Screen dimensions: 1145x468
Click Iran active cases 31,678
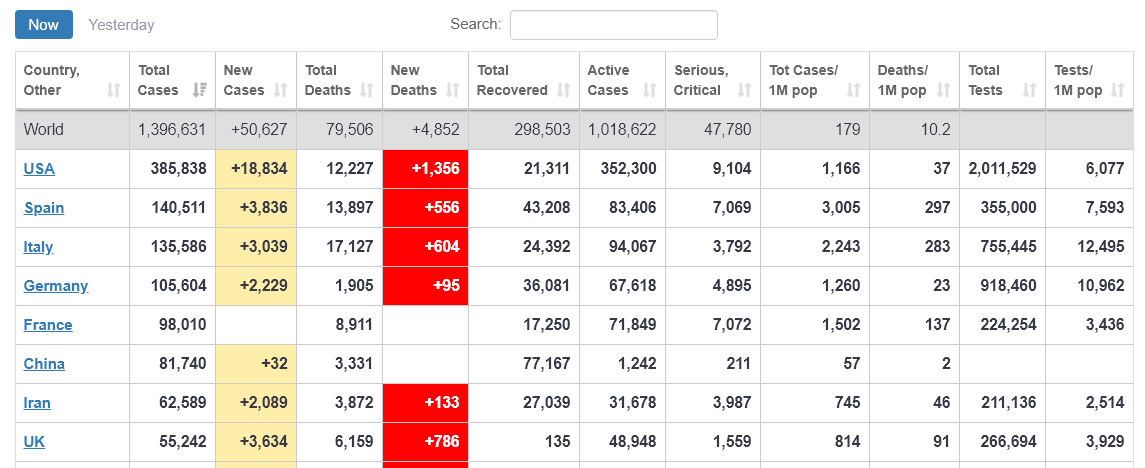pyautogui.click(x=632, y=403)
